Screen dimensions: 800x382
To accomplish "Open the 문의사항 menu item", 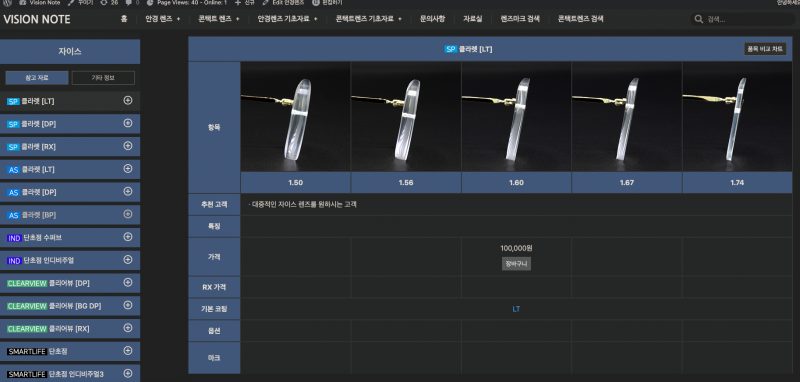I will tap(432, 19).
